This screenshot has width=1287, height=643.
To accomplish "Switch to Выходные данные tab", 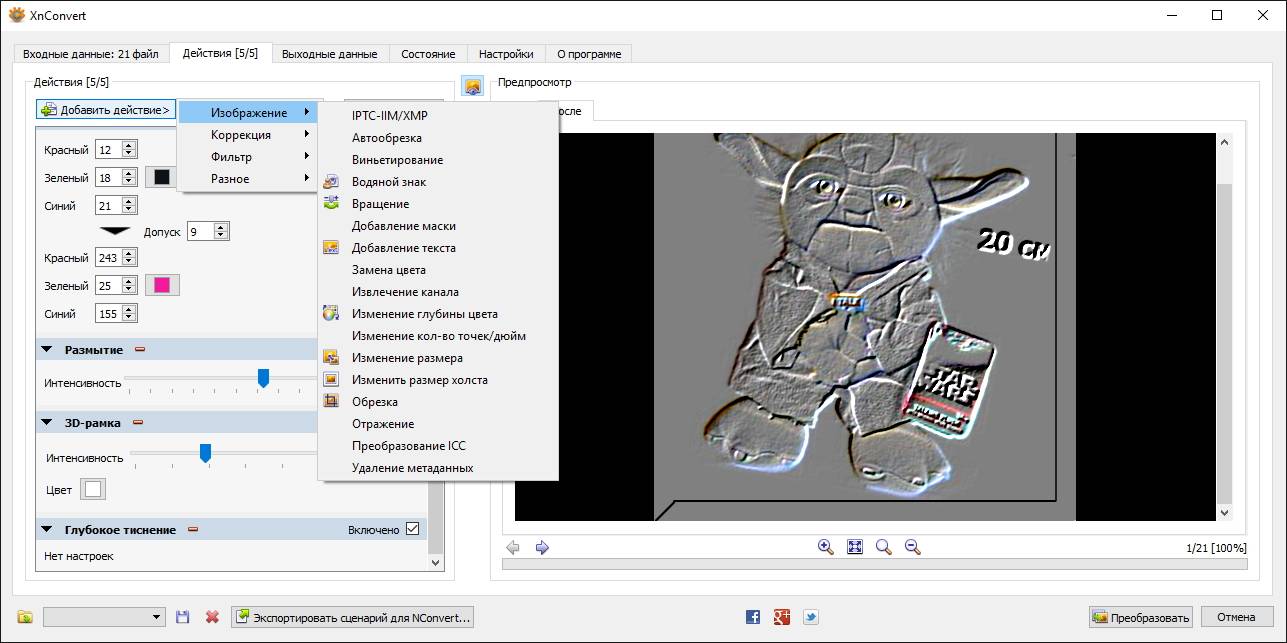I will 329,54.
